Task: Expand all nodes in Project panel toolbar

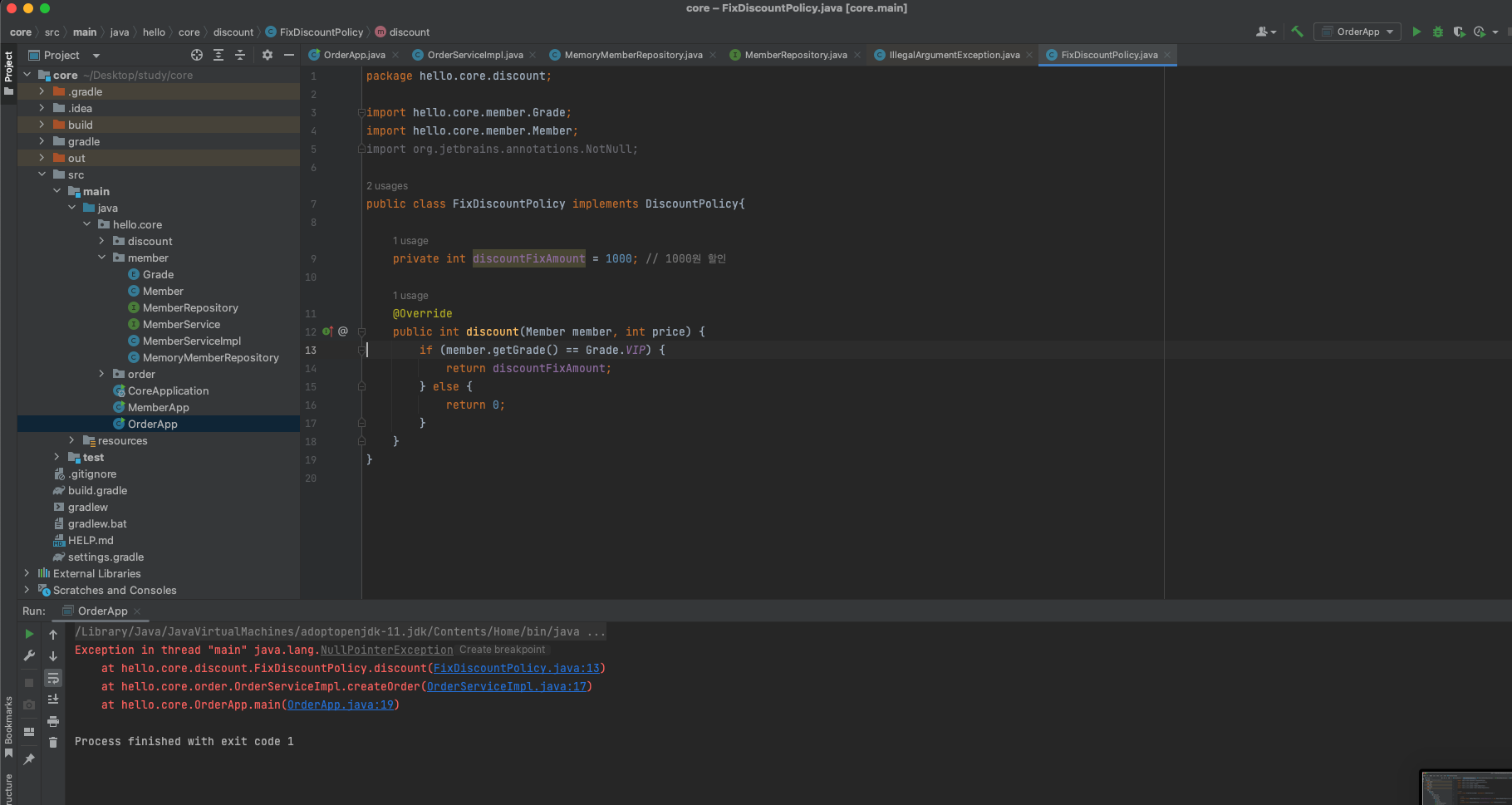Action: tap(218, 55)
